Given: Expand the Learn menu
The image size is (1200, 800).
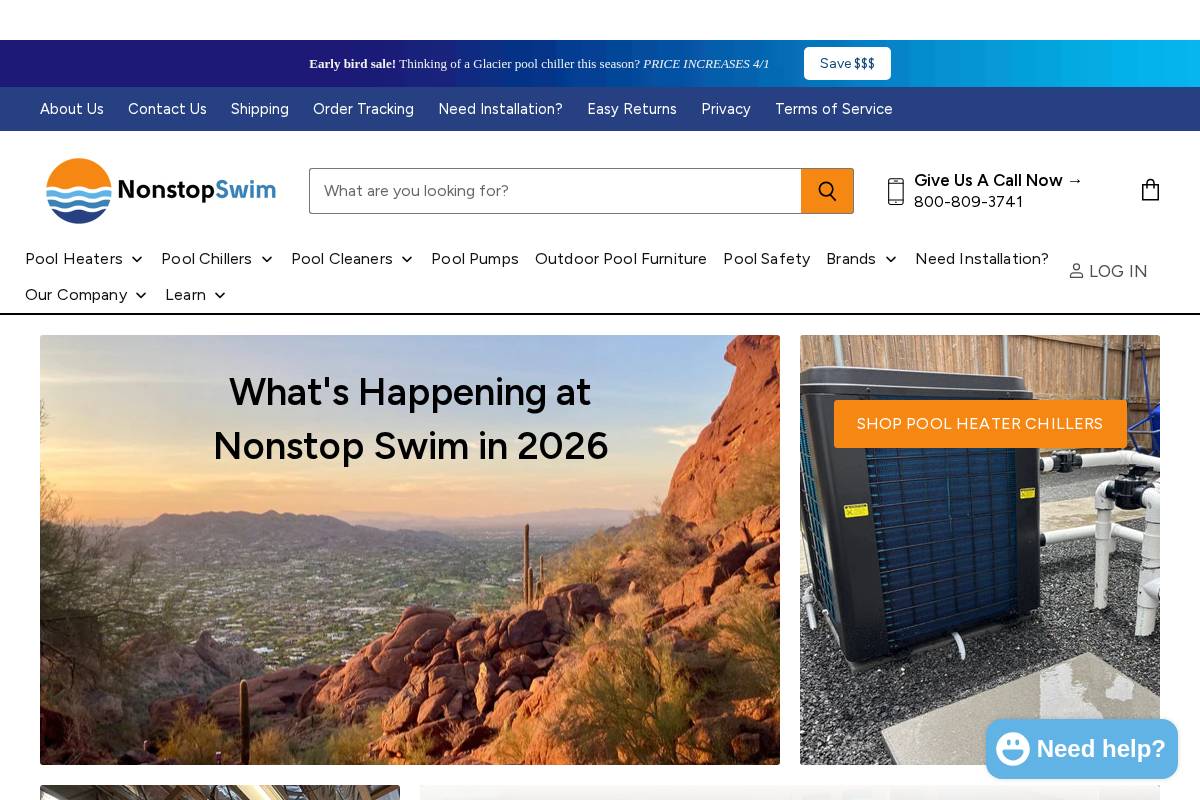Looking at the screenshot, I should [195, 295].
